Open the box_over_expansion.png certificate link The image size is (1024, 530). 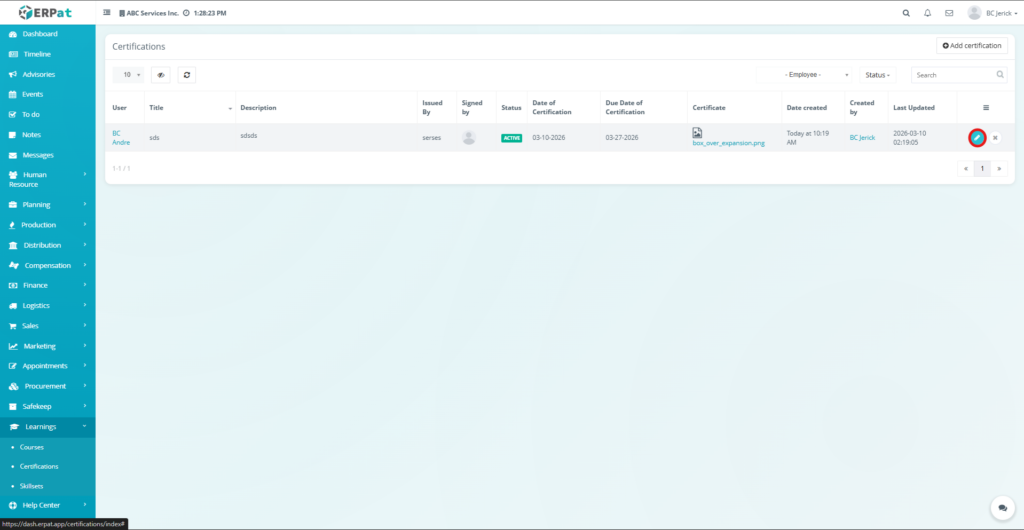(728, 144)
